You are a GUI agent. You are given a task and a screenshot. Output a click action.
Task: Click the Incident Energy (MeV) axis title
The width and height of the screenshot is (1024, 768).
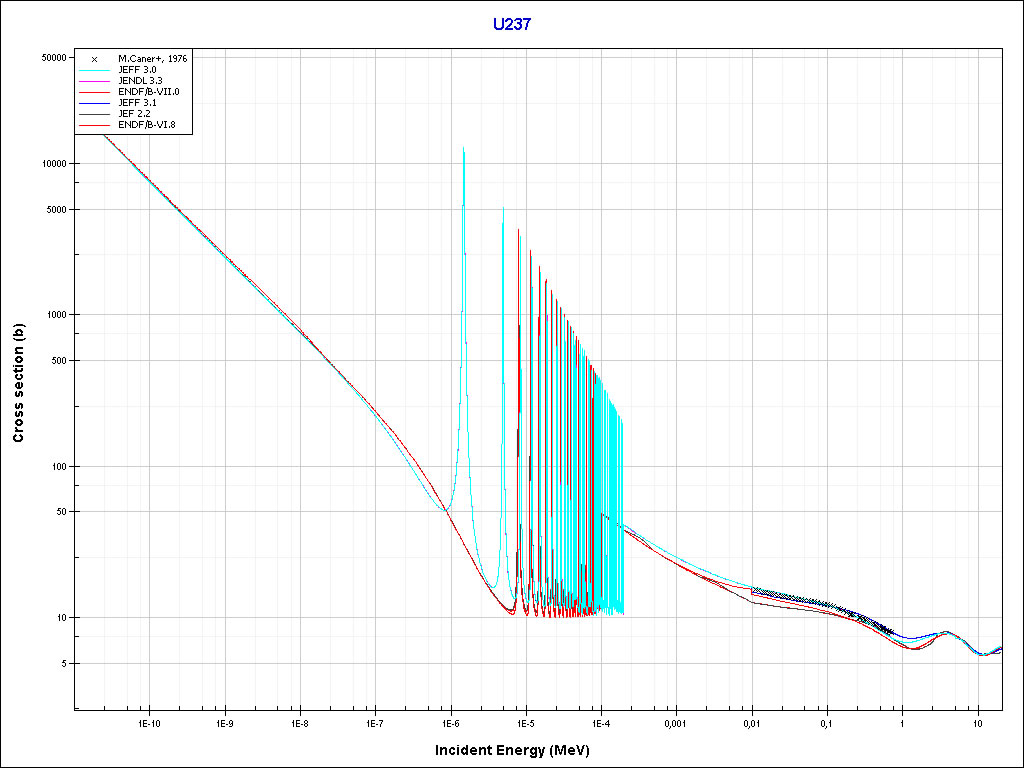pos(519,750)
